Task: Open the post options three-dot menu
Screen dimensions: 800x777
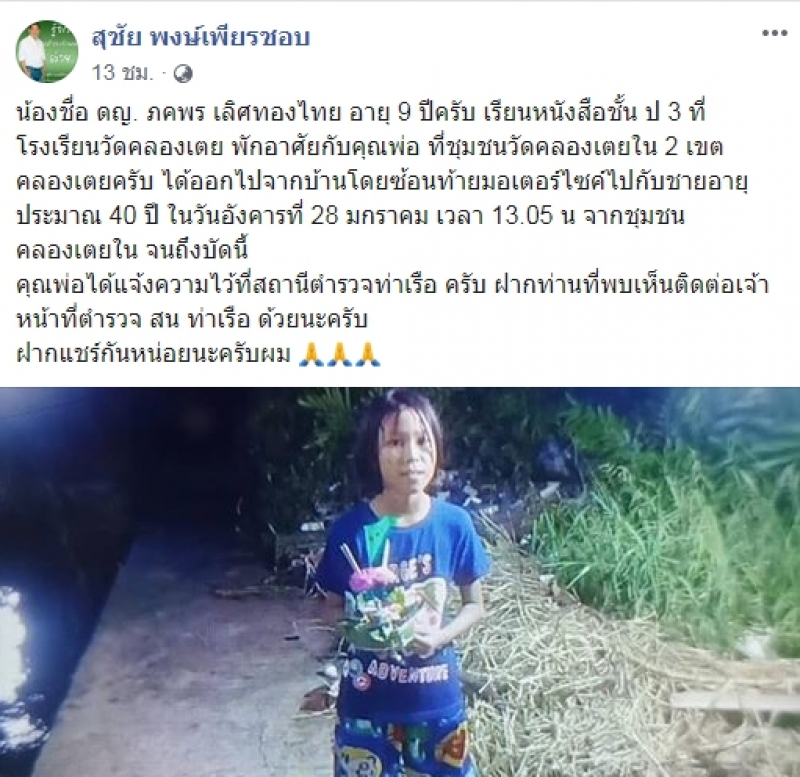Action: (774, 33)
